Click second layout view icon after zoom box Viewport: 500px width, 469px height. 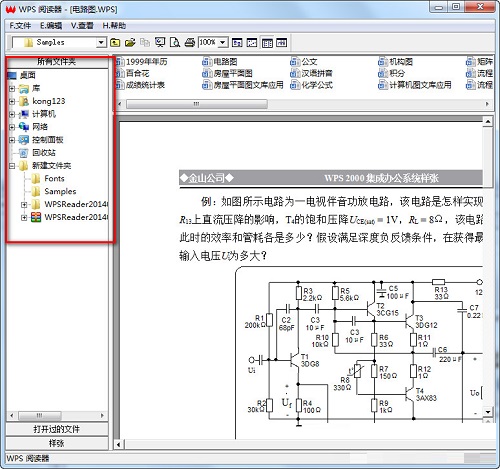(x=252, y=42)
